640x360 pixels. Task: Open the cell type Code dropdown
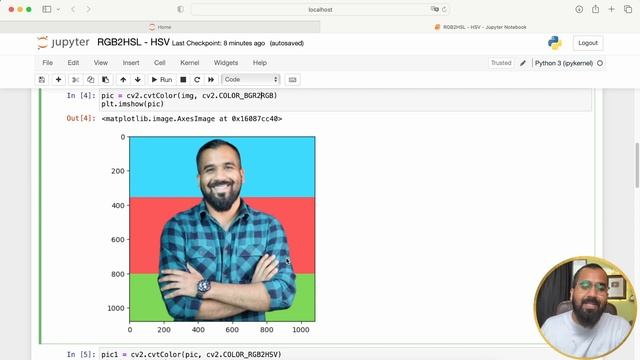[251, 80]
